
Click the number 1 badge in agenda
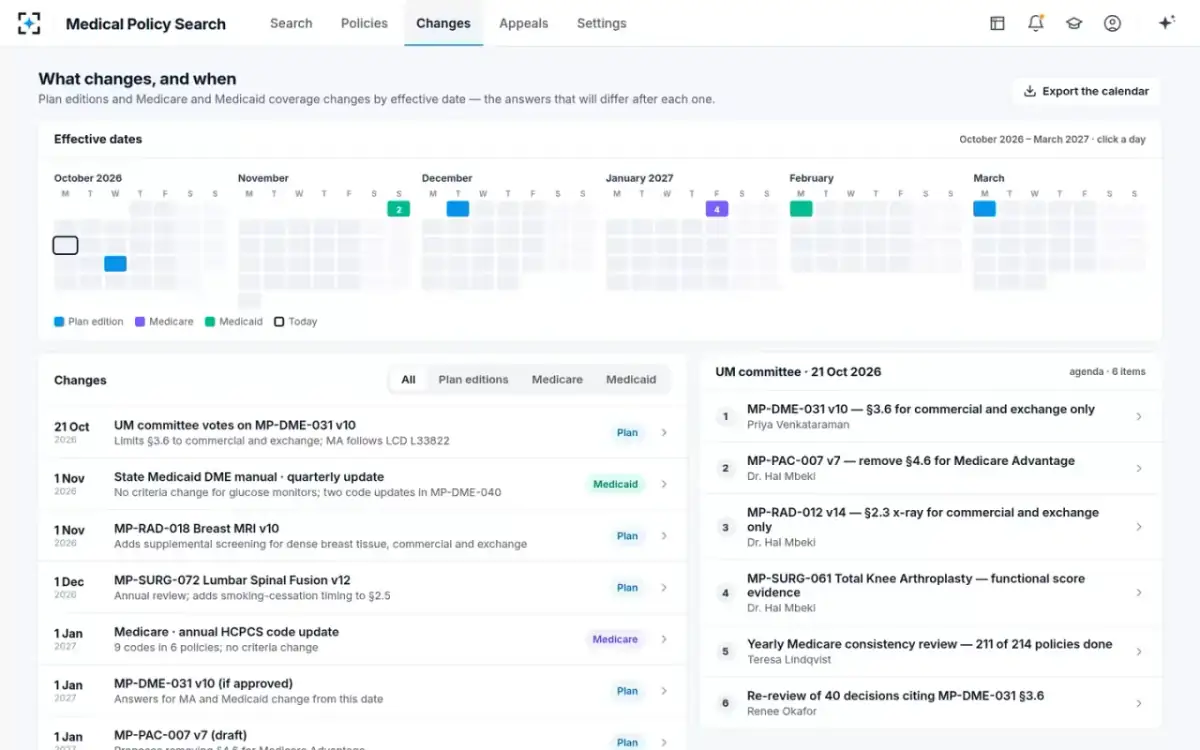726,416
